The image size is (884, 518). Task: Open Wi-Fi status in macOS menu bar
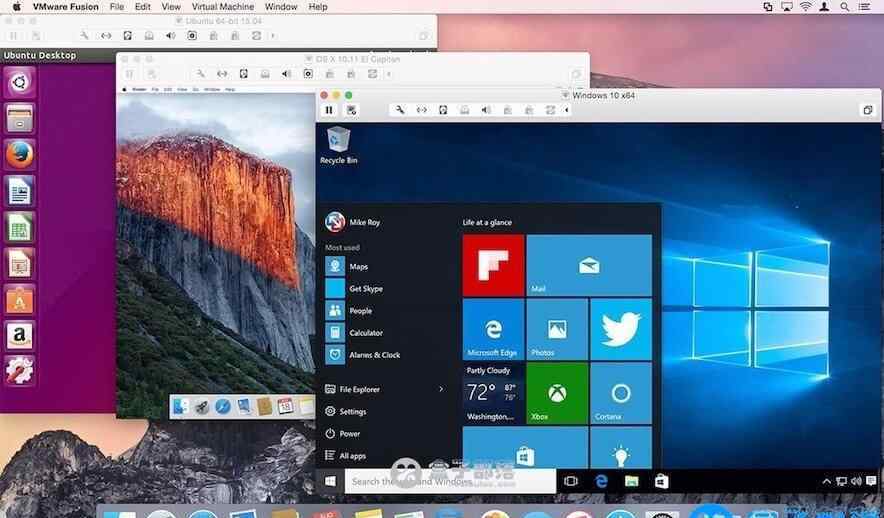point(806,7)
